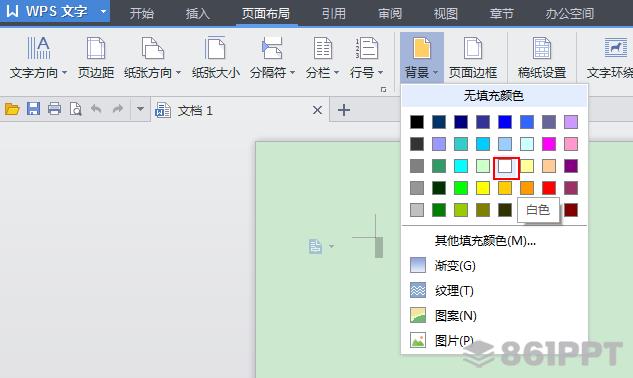Select the 页面布局 tab
The image size is (633, 378).
point(266,13)
